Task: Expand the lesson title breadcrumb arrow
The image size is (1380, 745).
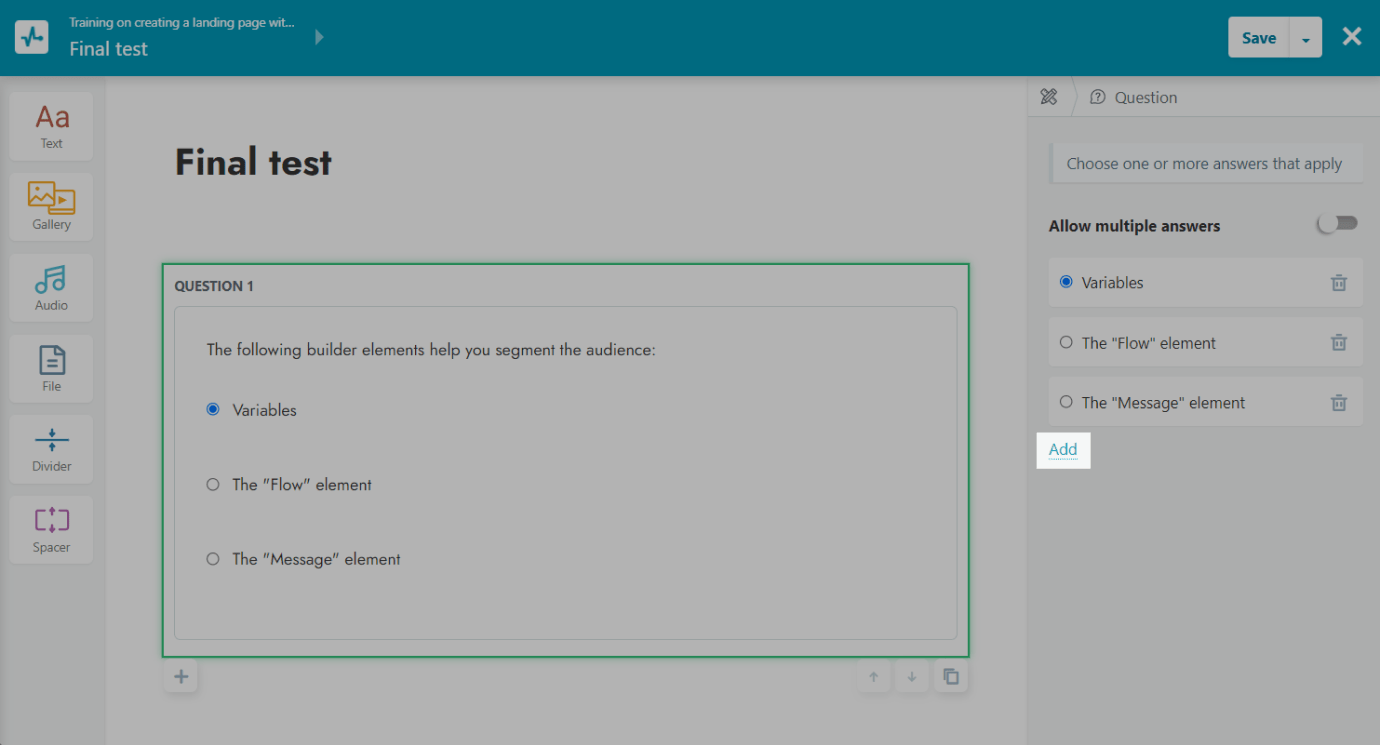Action: 319,37
